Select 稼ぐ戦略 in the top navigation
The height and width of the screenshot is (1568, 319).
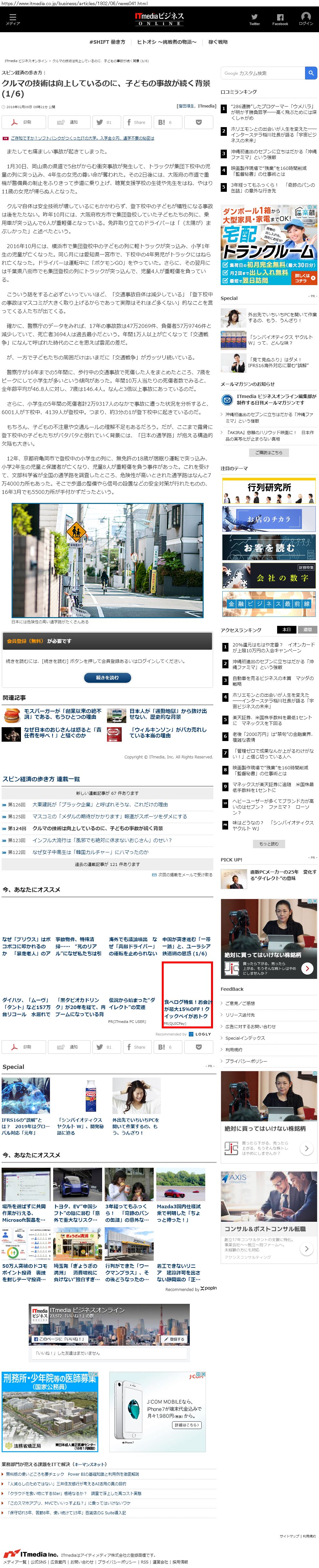(x=218, y=42)
